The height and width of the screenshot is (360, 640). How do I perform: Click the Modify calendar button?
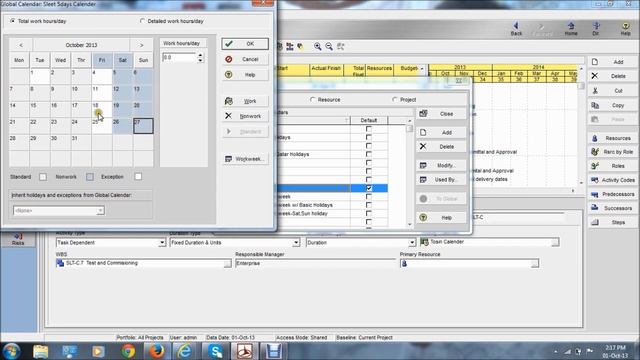[x=441, y=165]
